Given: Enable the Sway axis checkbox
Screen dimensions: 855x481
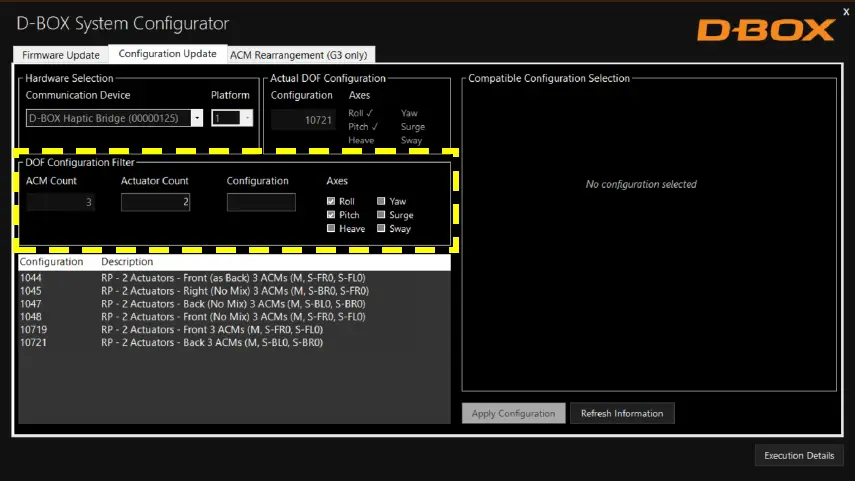Looking at the screenshot, I should (x=381, y=229).
